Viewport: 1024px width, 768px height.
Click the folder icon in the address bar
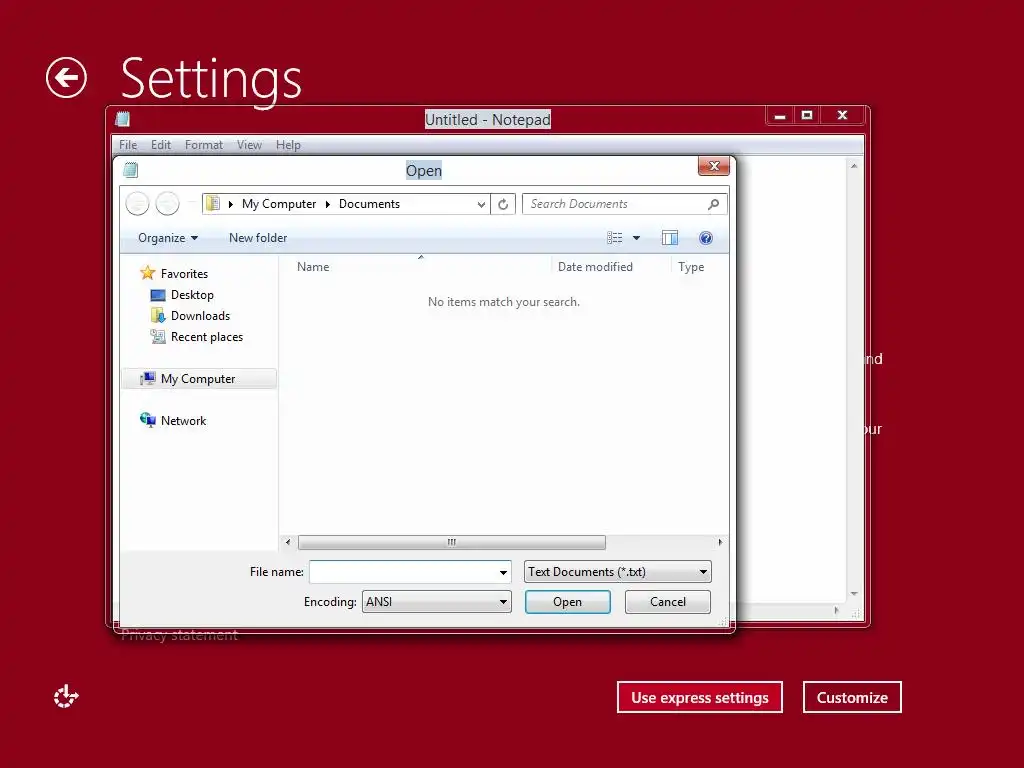point(213,204)
